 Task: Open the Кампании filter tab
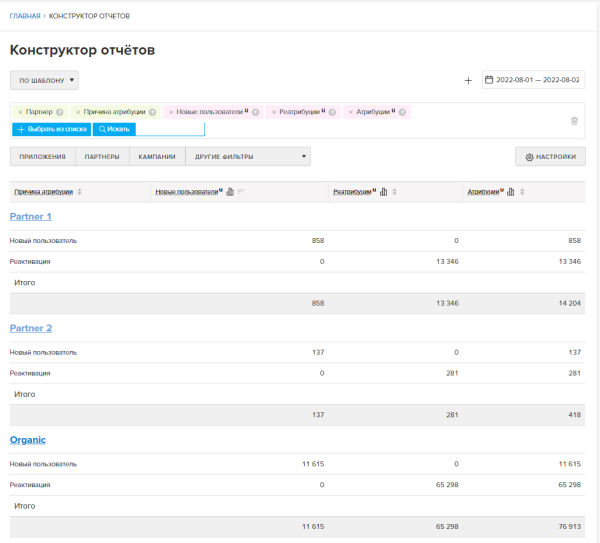click(157, 157)
